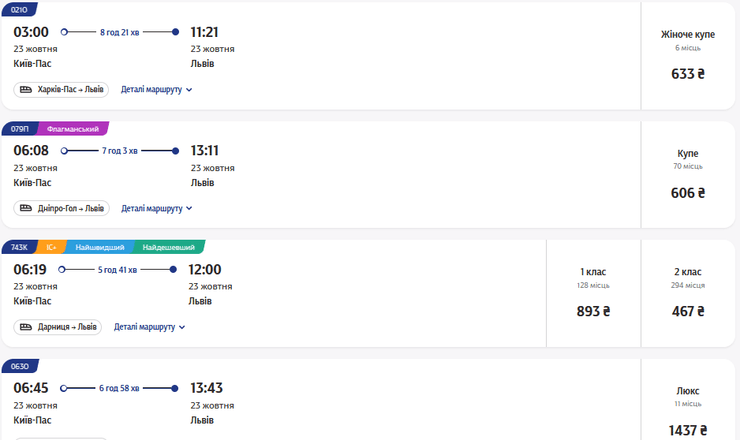The width and height of the screenshot is (740, 440).
Task: Click the Найшвидший tag on train 743К
Action: (100, 247)
